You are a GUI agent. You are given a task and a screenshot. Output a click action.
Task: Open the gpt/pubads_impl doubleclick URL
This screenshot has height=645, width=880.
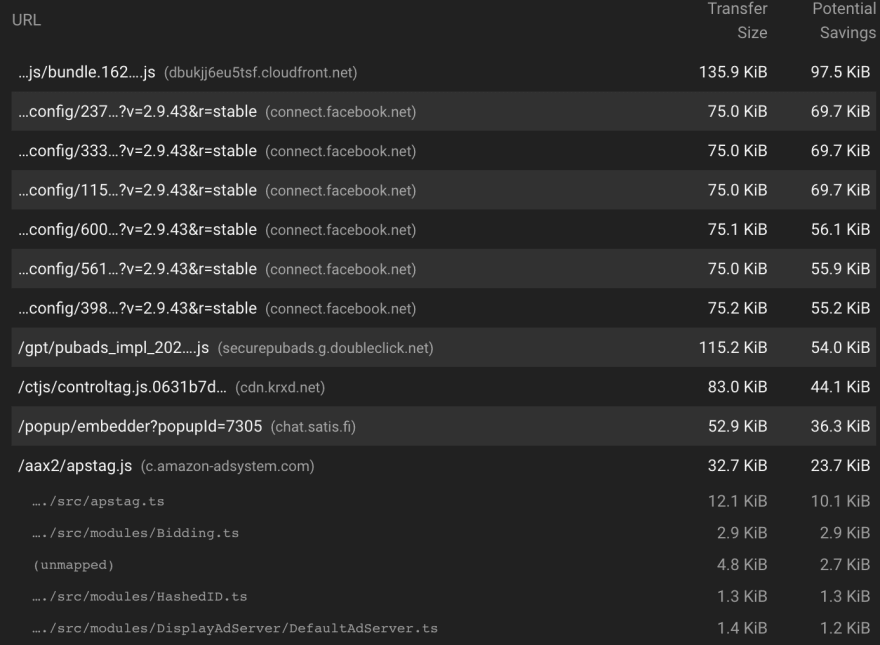pyautogui.click(x=113, y=347)
